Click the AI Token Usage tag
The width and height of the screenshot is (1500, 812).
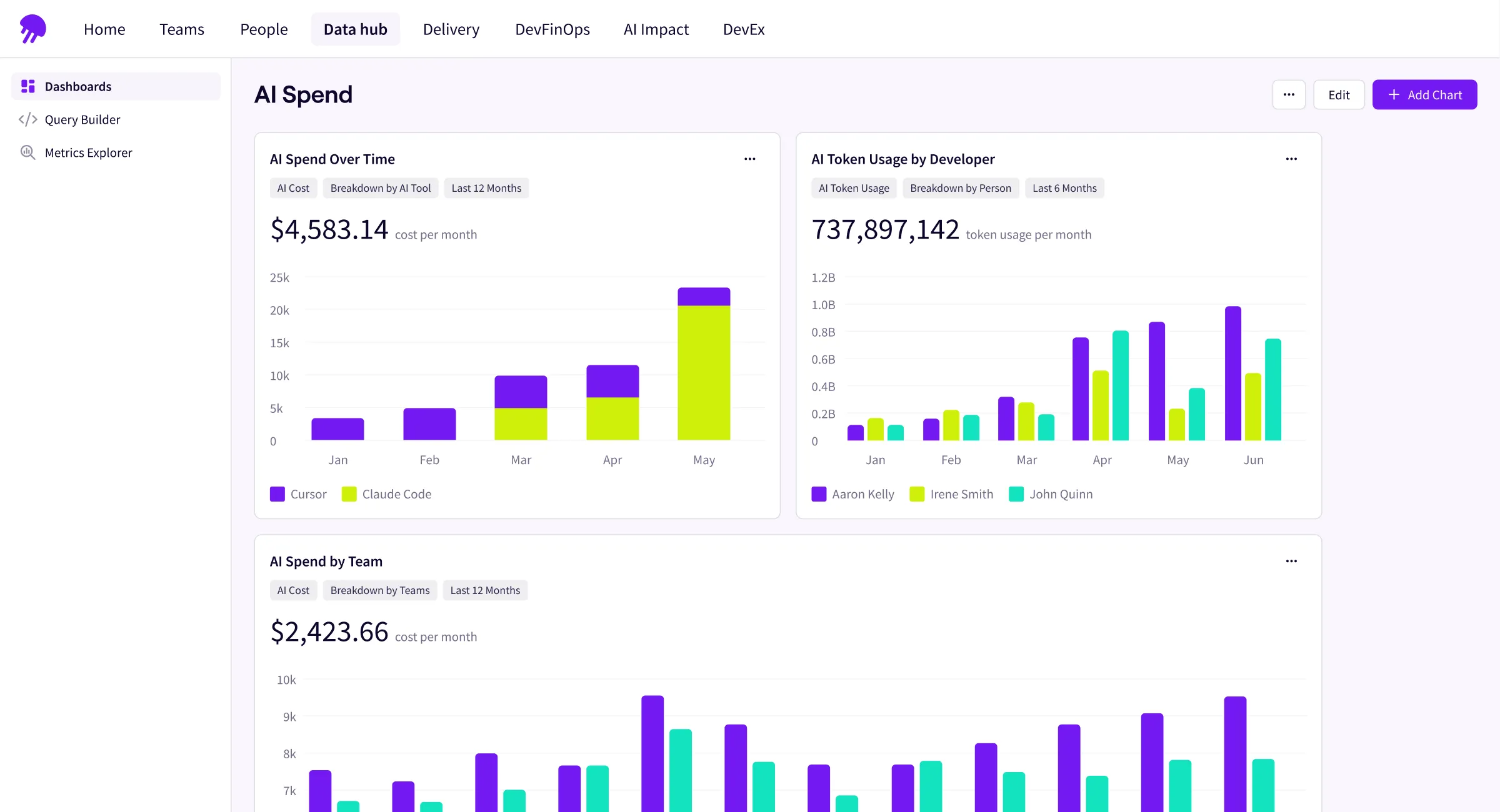(854, 188)
